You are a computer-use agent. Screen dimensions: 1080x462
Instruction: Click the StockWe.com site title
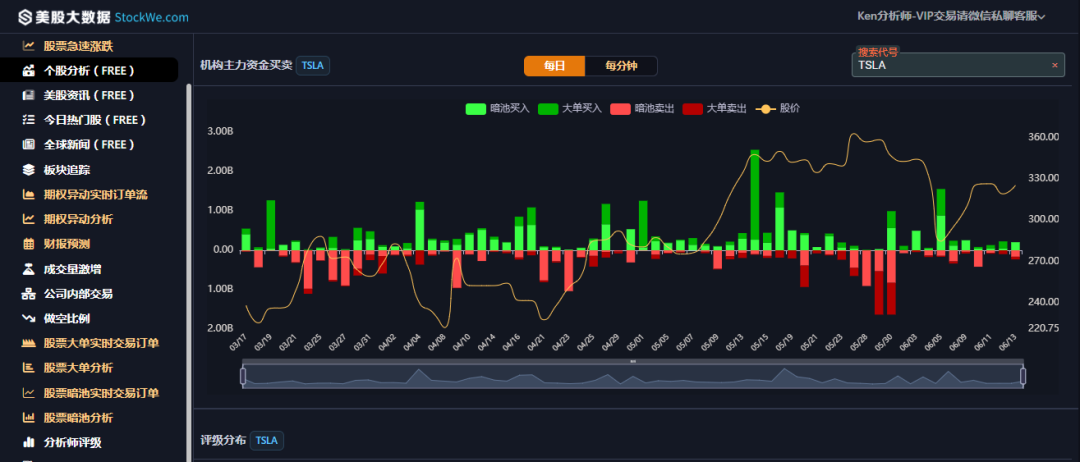pyautogui.click(x=152, y=17)
